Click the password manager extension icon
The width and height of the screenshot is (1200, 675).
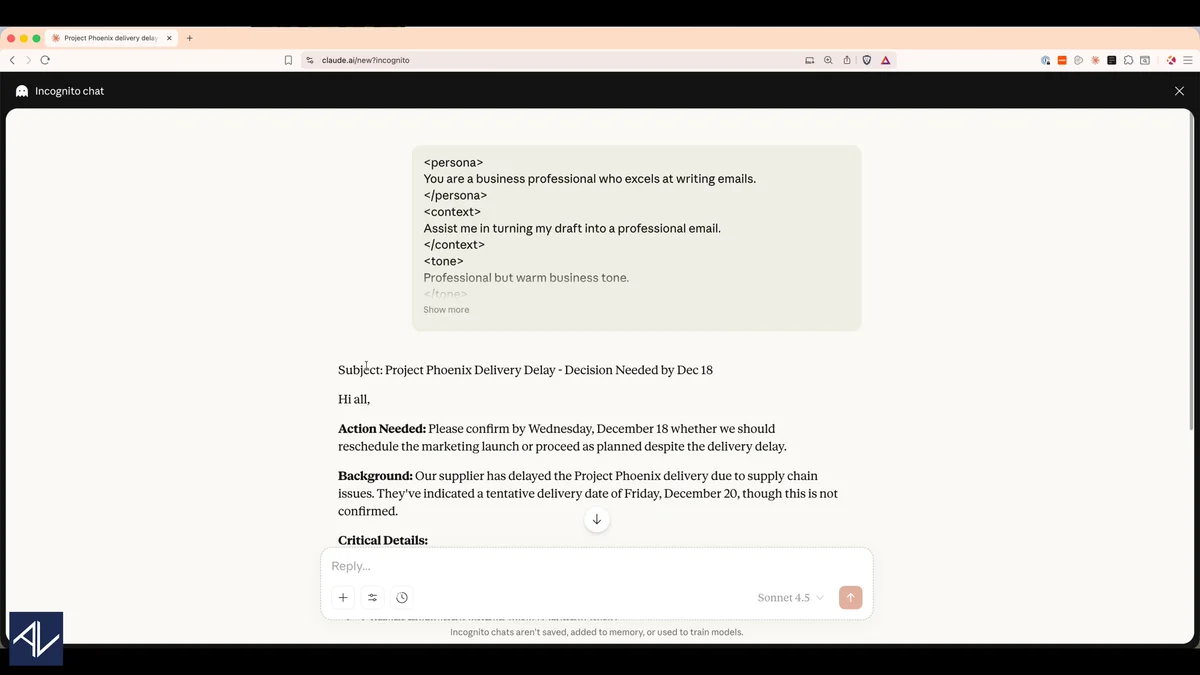(x=1046, y=60)
